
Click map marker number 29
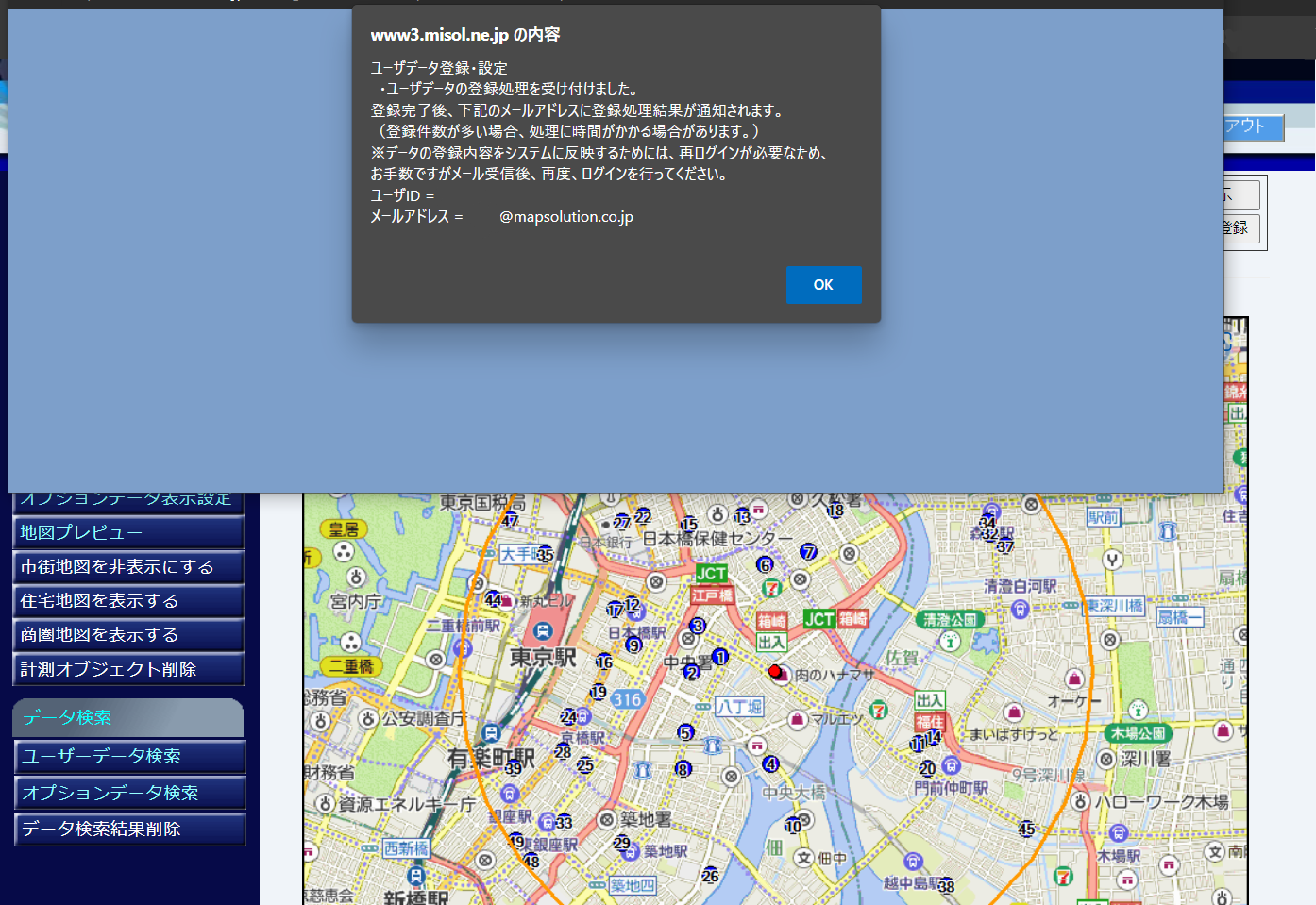pos(621,843)
